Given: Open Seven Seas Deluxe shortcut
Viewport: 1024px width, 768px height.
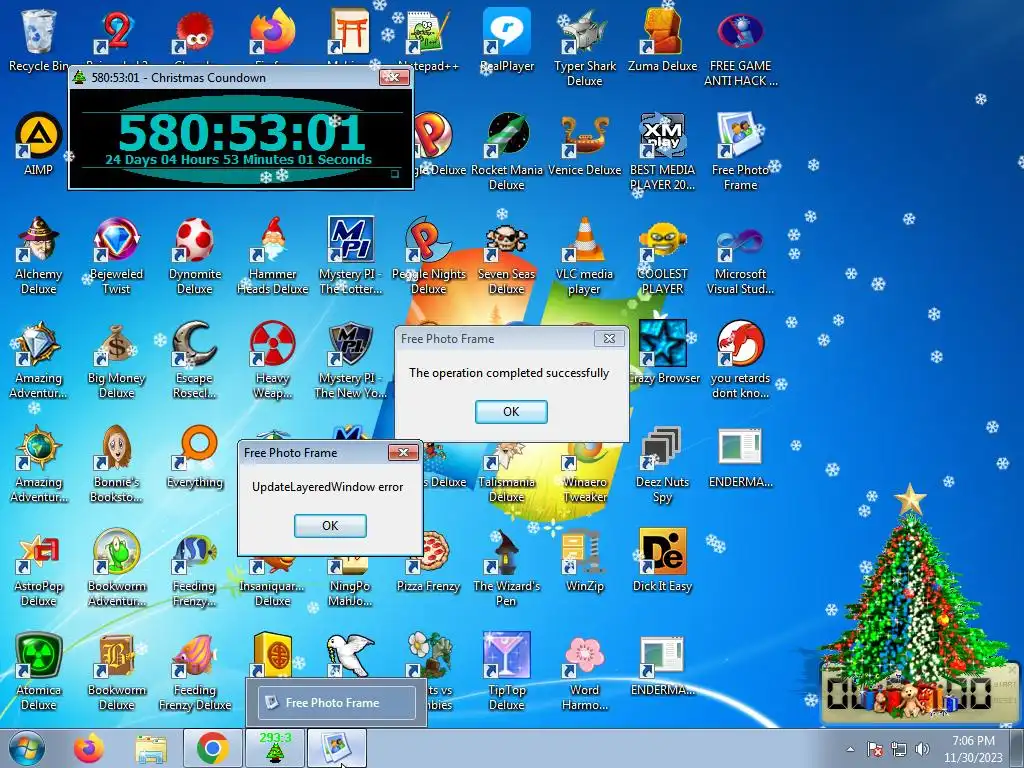Looking at the screenshot, I should 507,255.
